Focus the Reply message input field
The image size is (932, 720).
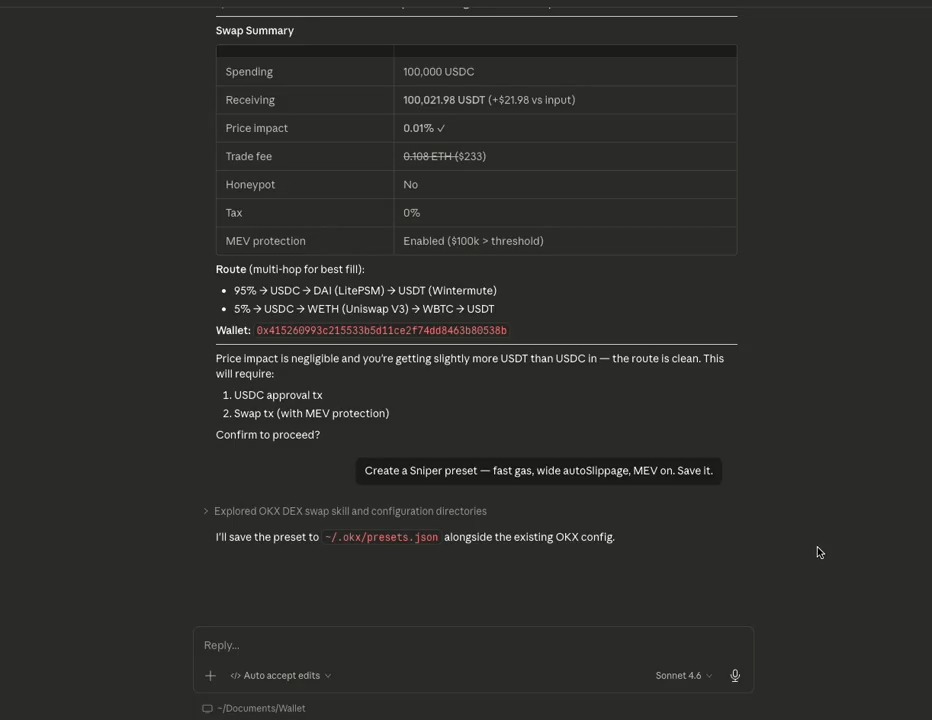[473, 645]
